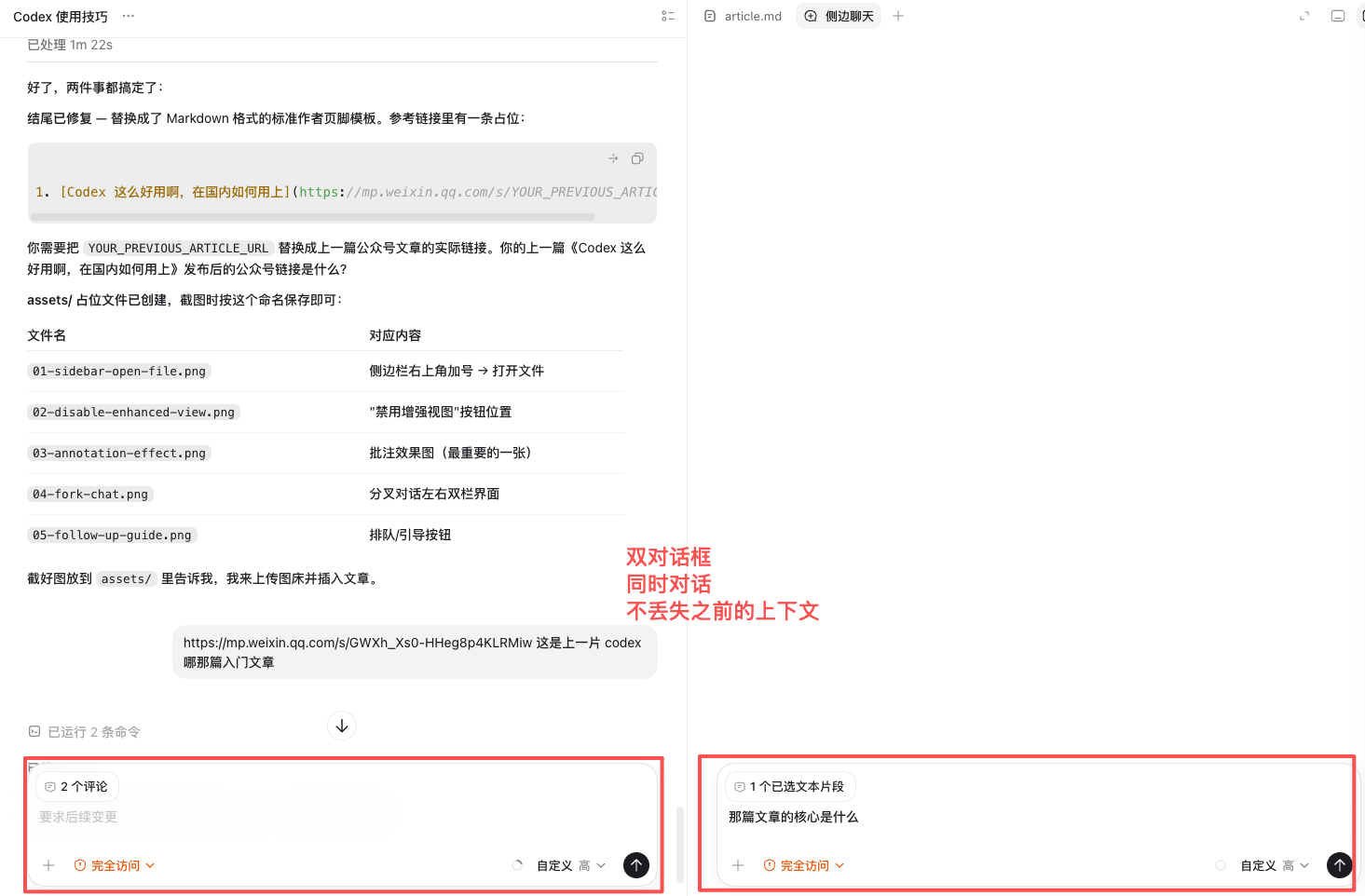Expand the side panel to full size
Viewport: 1365px width, 896px height.
pyautogui.click(x=1304, y=16)
